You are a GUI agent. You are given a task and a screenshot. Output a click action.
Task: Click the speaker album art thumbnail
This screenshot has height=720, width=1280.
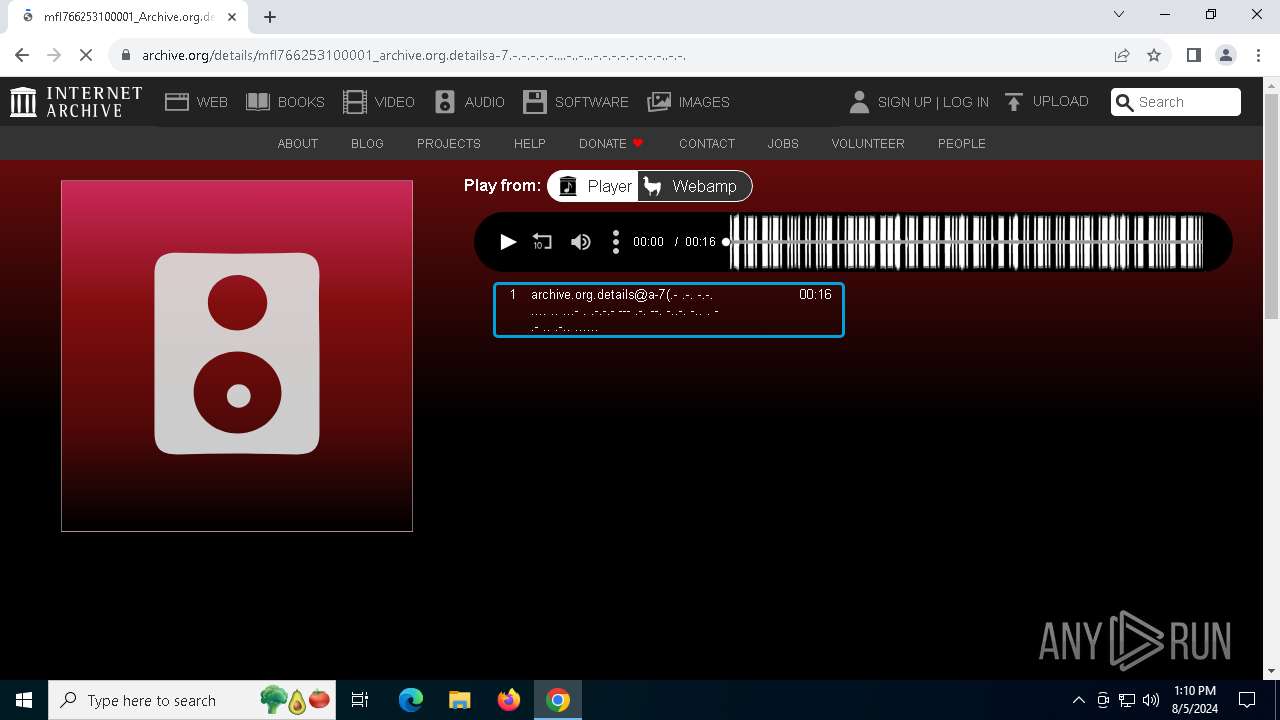pyautogui.click(x=237, y=356)
